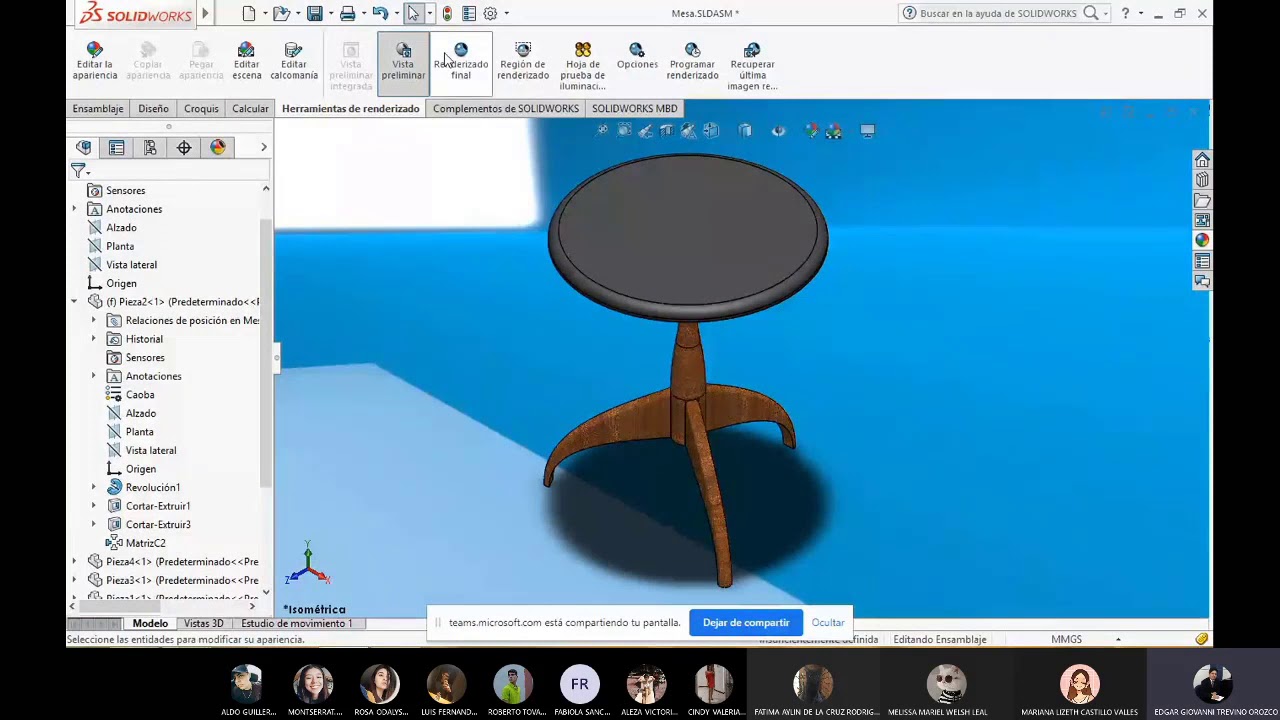The image size is (1280, 720).
Task: Click Editar escena in render toolbar
Action: coord(247,61)
